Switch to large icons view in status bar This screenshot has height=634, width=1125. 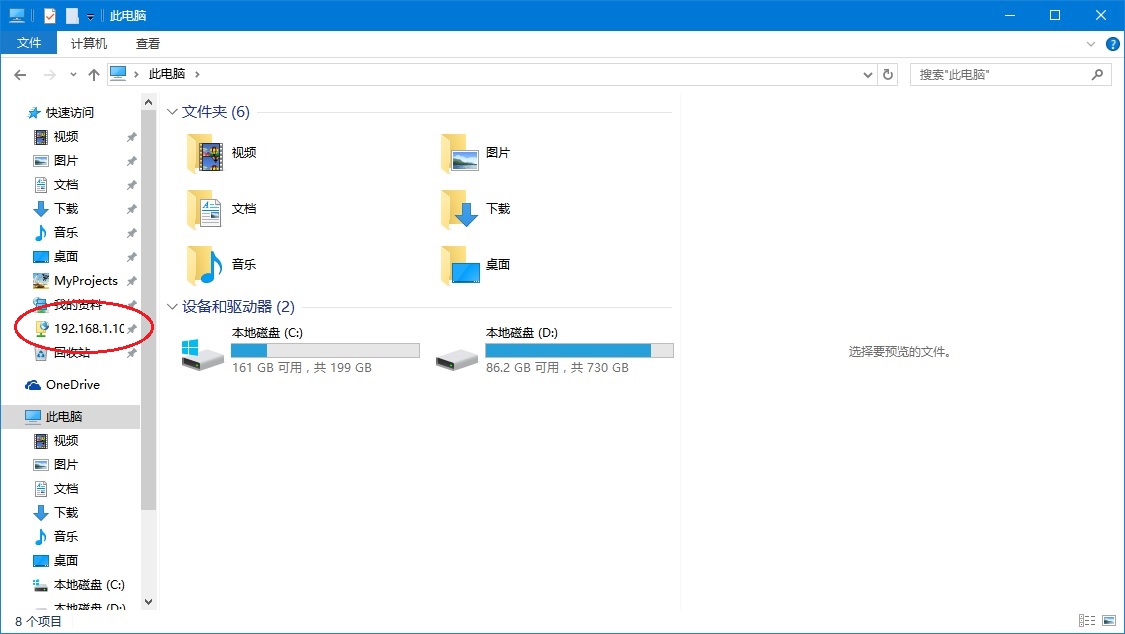tap(1109, 621)
